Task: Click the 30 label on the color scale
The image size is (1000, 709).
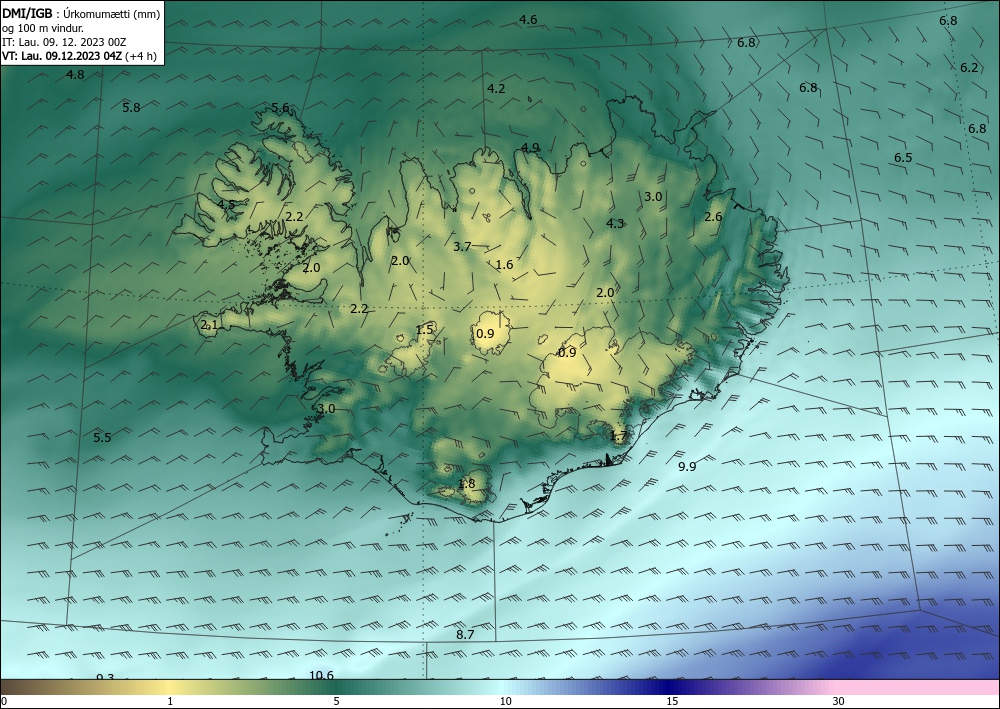Action: coord(839,701)
